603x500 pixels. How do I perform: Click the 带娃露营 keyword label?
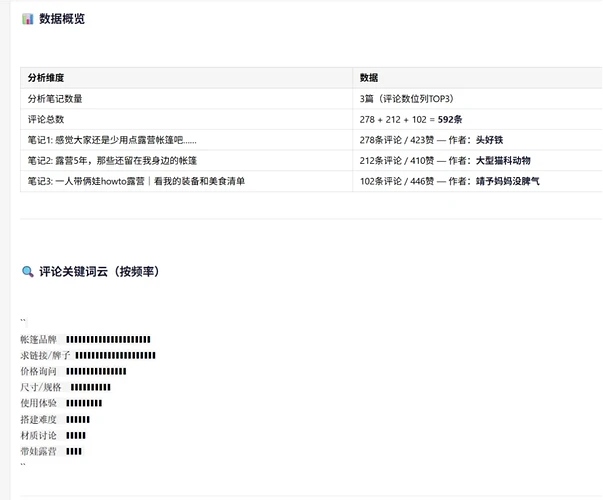click(x=38, y=451)
